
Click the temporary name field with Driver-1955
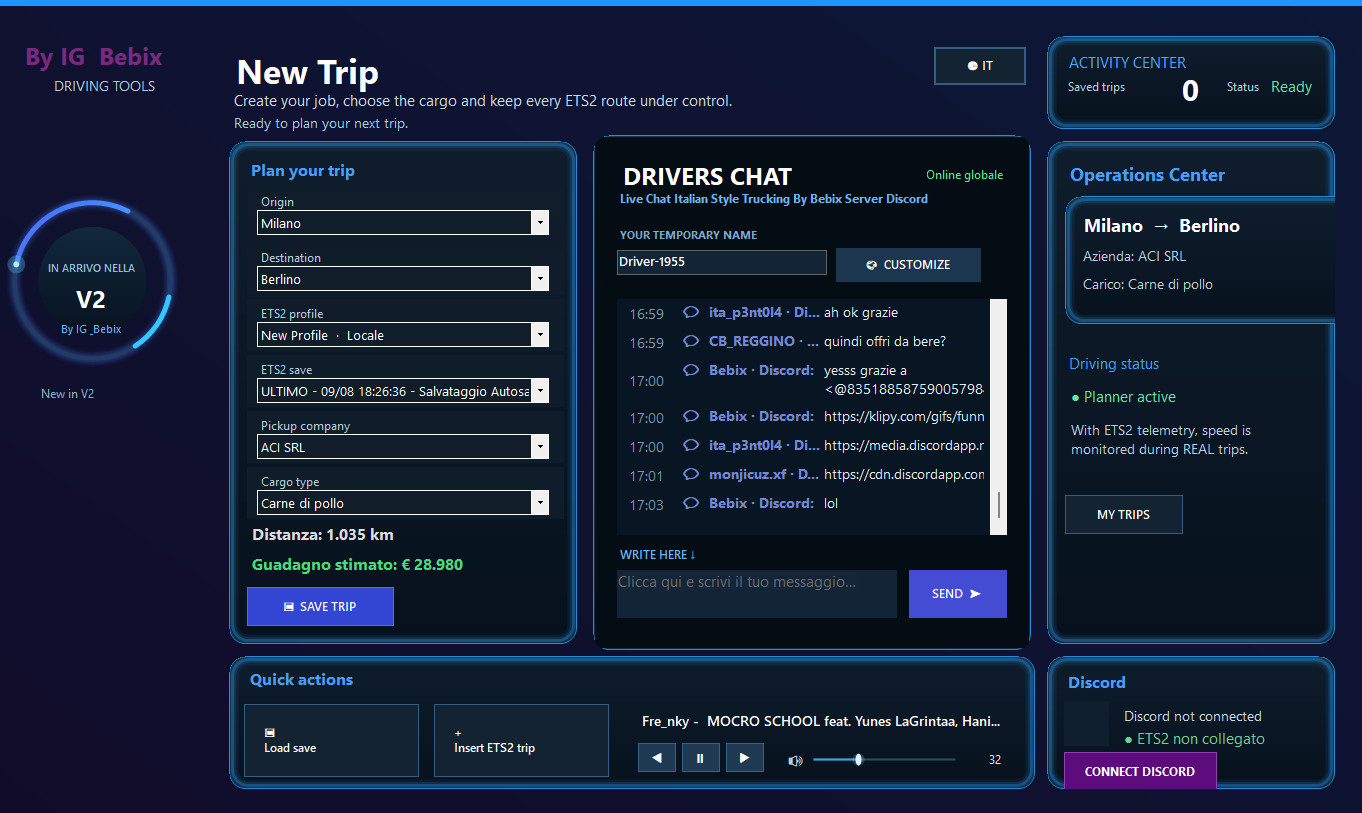point(722,262)
